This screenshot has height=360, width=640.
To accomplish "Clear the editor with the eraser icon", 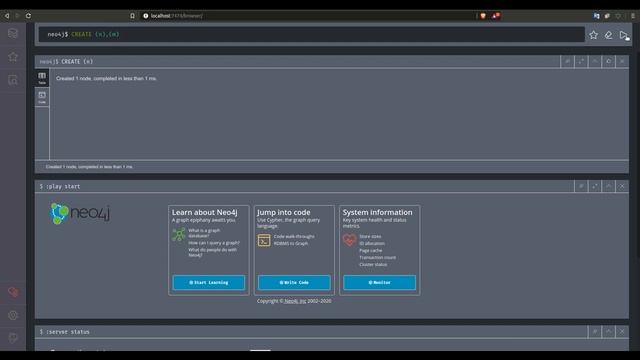I will coord(609,35).
